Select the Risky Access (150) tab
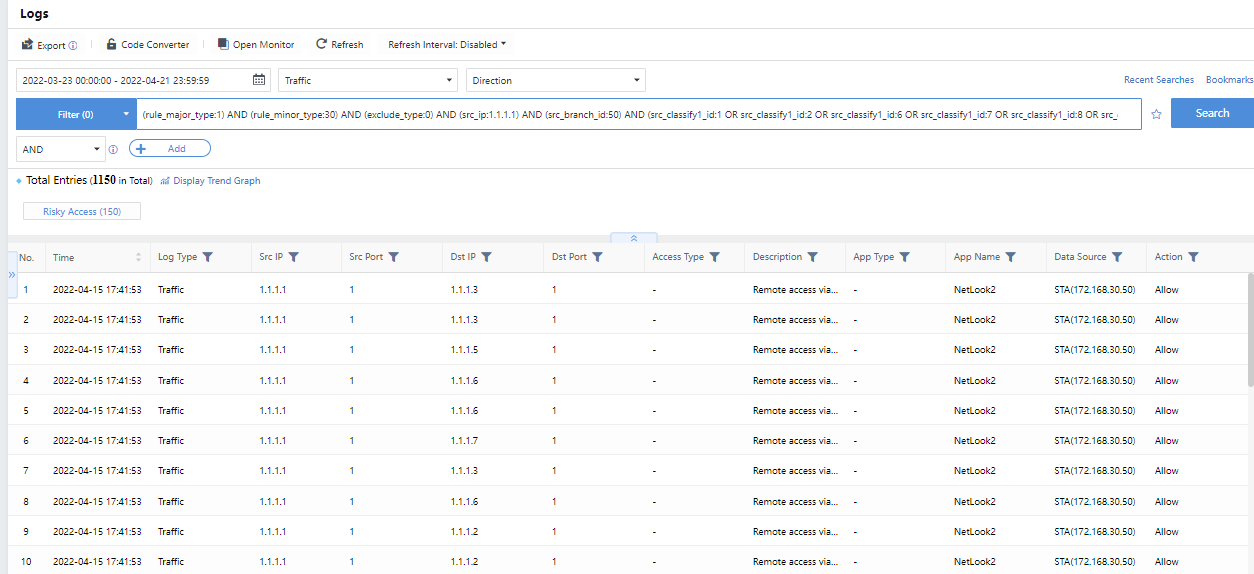Screen dimensions: 1254x574 click(x=82, y=212)
